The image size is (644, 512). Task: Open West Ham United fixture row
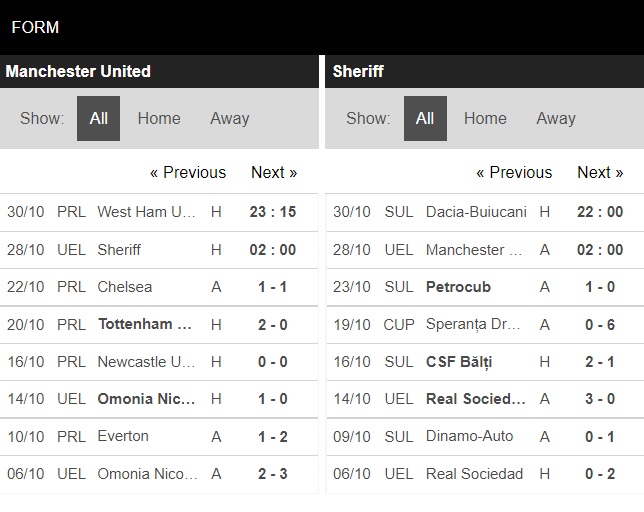(159, 212)
